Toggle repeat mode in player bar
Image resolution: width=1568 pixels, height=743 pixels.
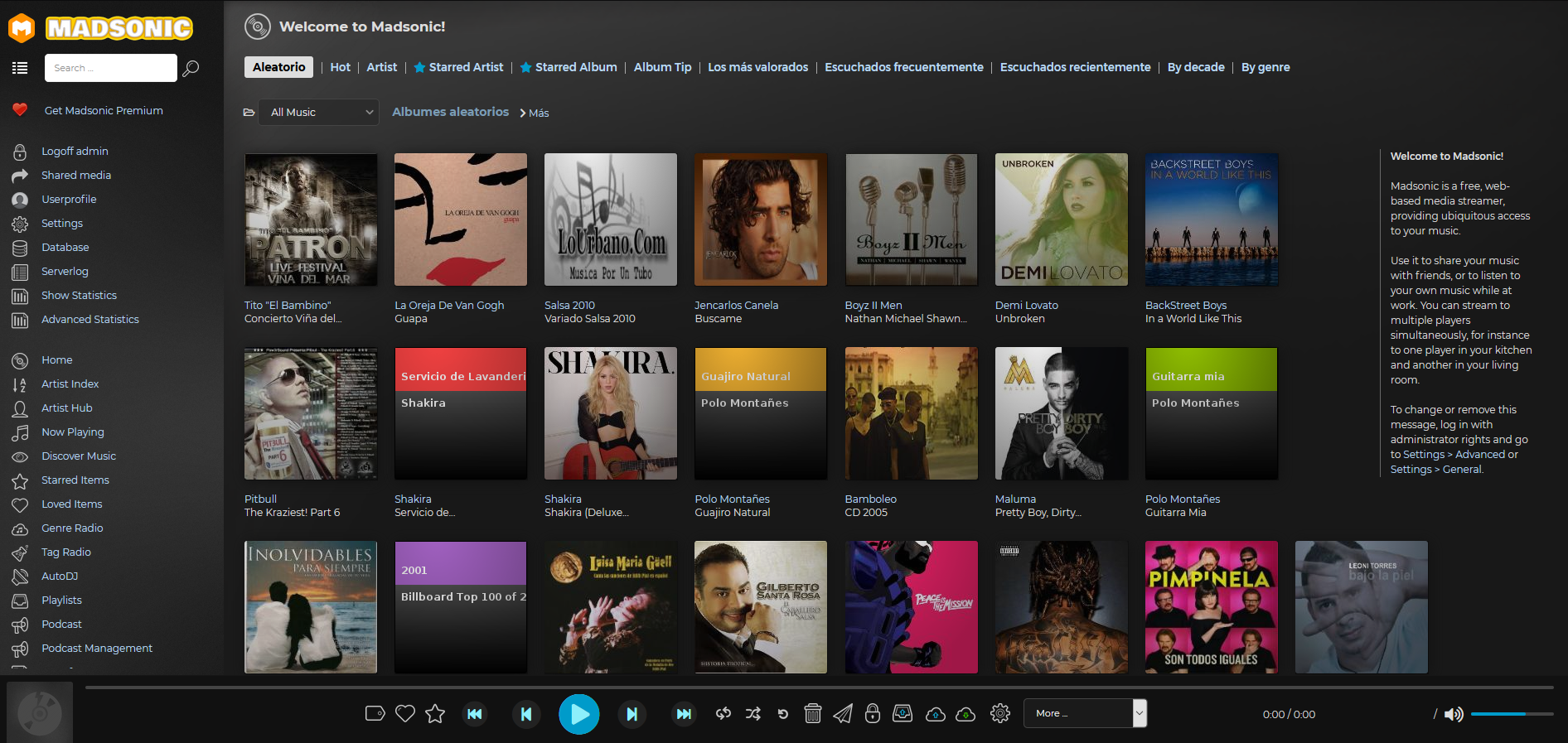tap(724, 713)
